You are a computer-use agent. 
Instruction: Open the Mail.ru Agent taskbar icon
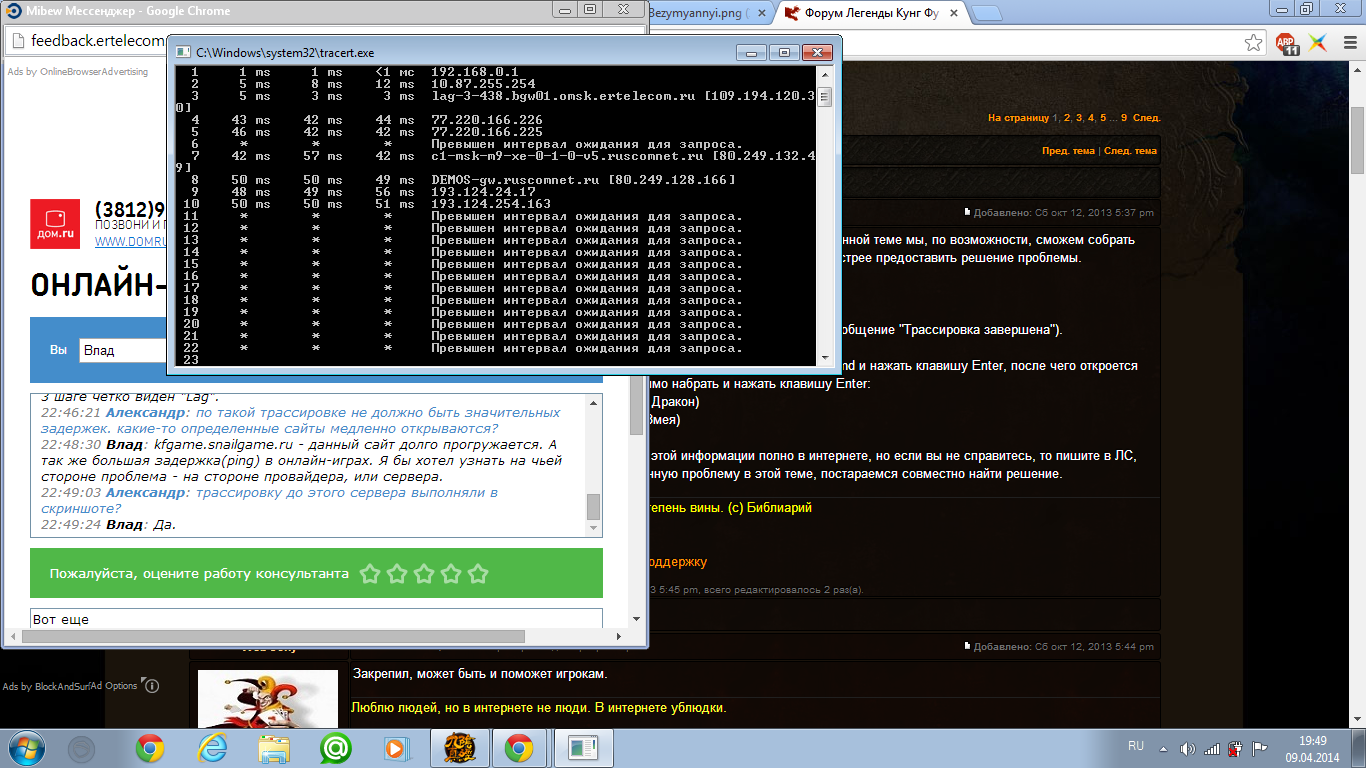[335, 747]
